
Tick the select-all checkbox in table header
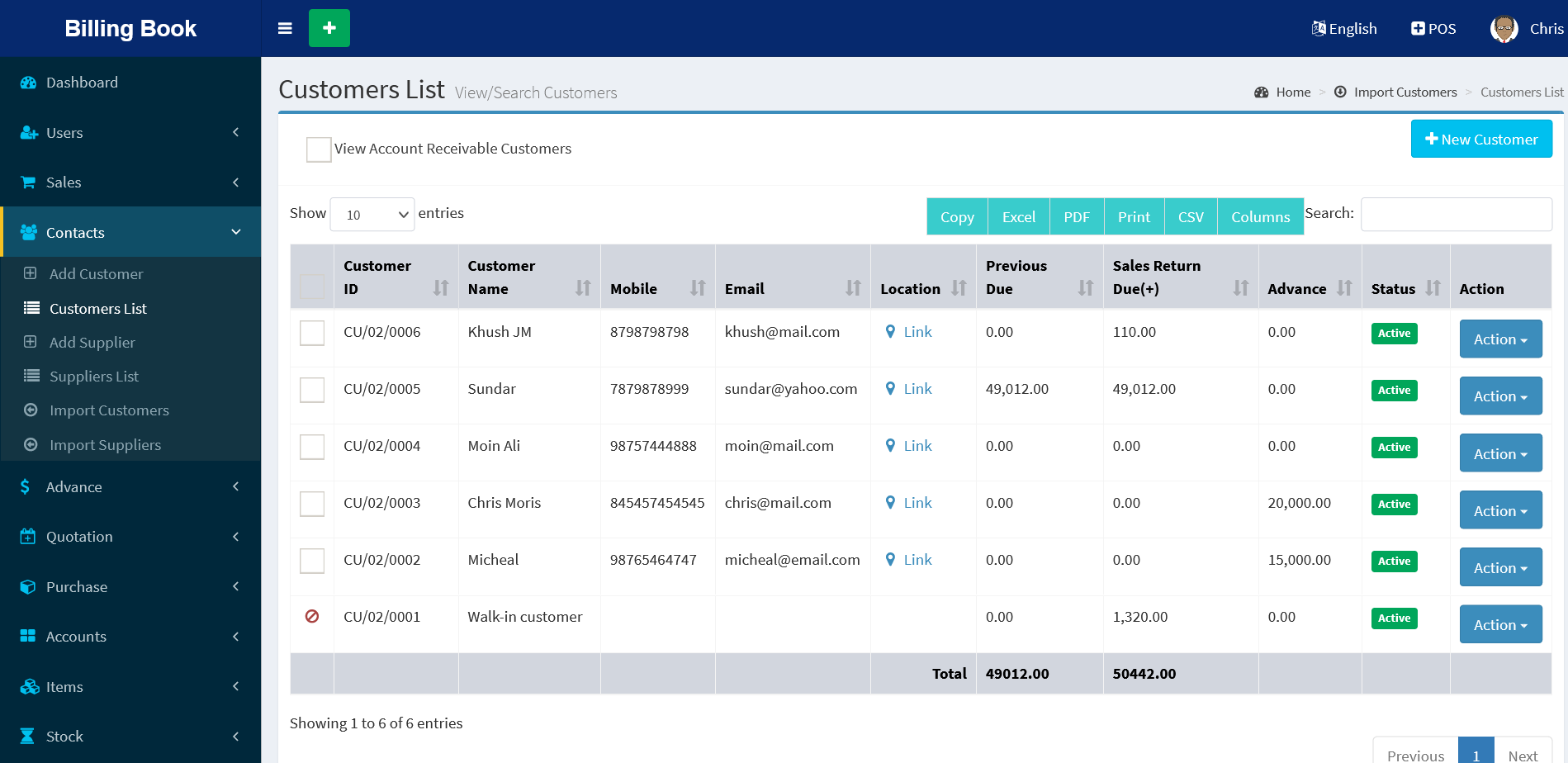click(x=312, y=287)
